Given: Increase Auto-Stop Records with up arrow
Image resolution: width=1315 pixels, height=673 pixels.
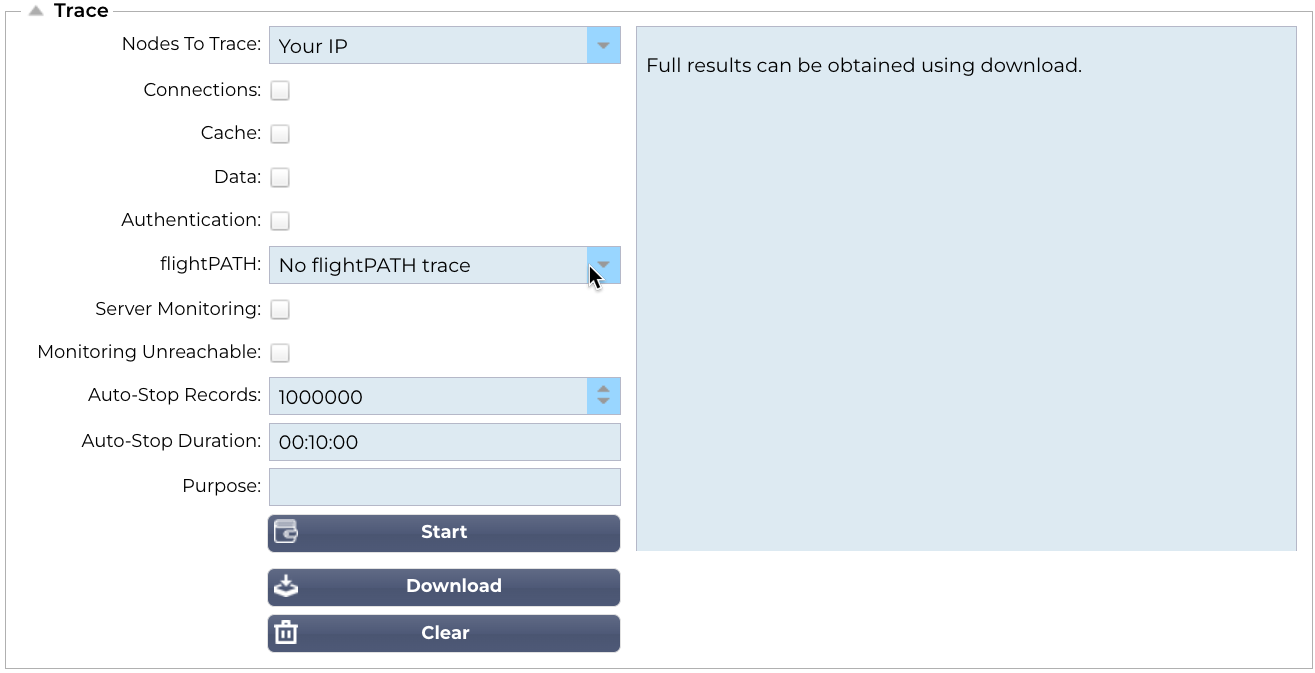Looking at the screenshot, I should coord(603,389).
